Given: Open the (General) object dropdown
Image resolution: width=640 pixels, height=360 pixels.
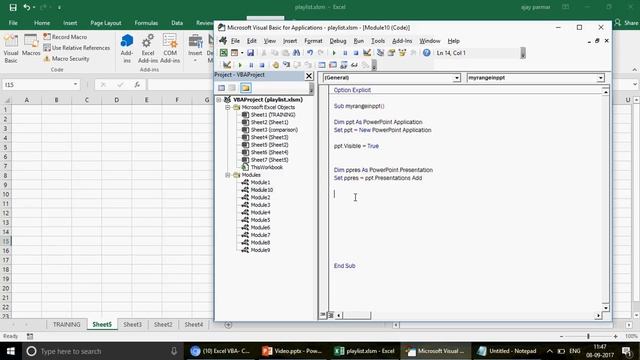Looking at the screenshot, I should (457, 78).
